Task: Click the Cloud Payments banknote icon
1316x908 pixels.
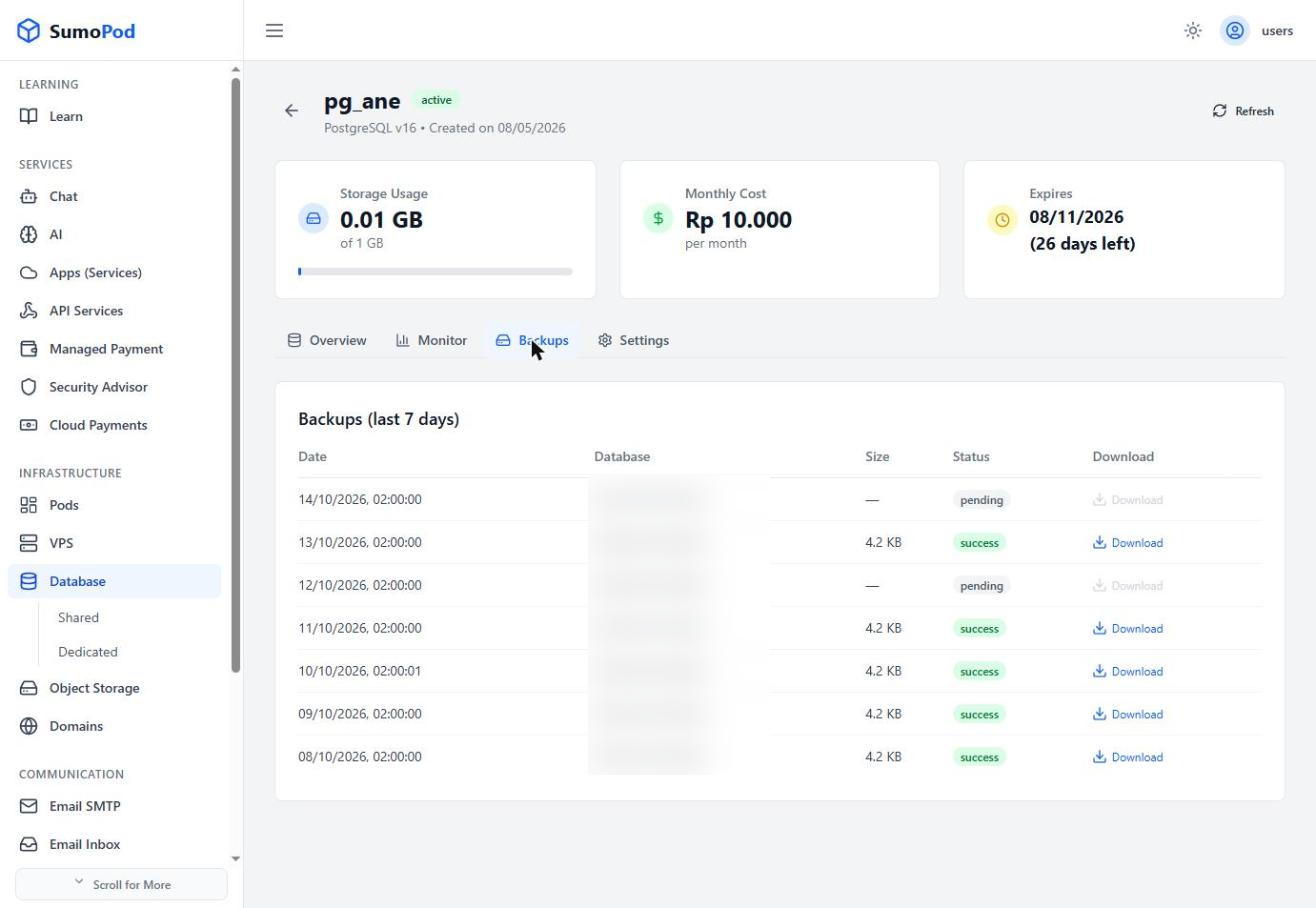Action: [x=29, y=425]
